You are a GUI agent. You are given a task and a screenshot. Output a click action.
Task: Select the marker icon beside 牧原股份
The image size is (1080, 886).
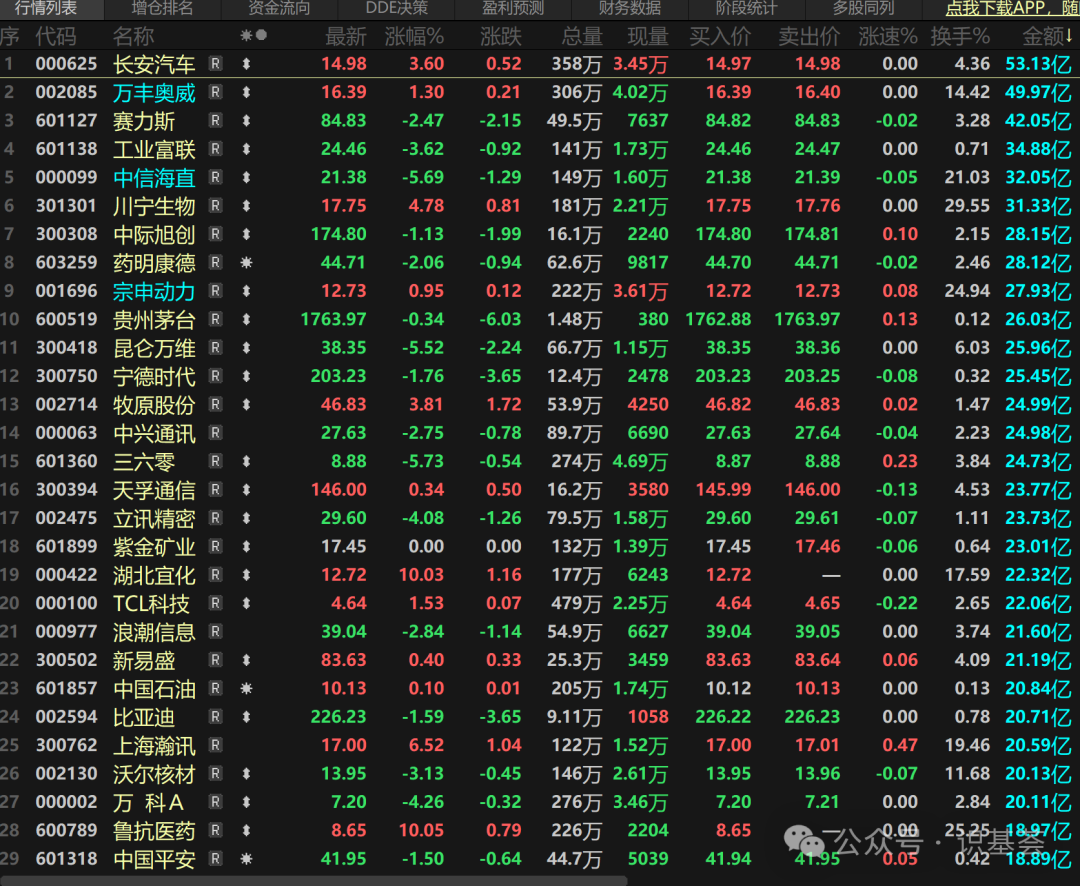click(247, 404)
